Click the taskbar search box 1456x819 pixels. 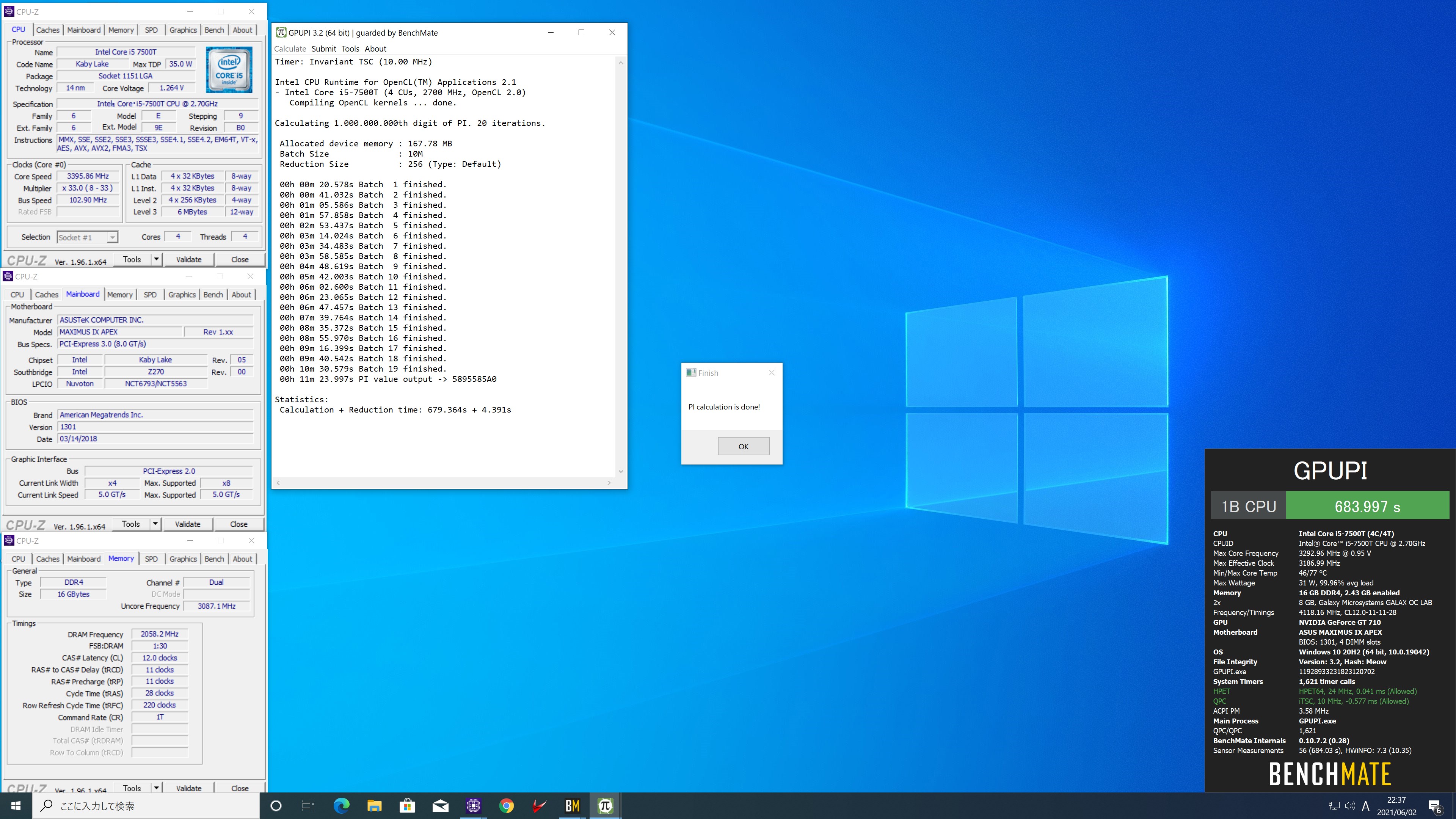click(x=146, y=805)
